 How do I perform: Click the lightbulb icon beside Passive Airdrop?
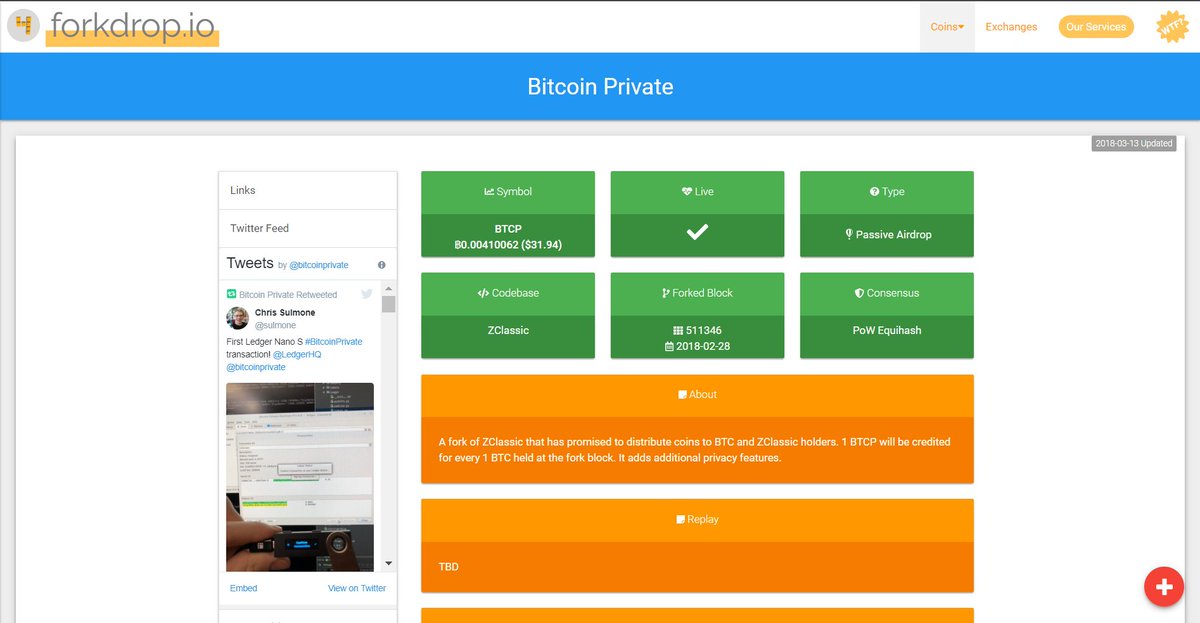point(849,234)
